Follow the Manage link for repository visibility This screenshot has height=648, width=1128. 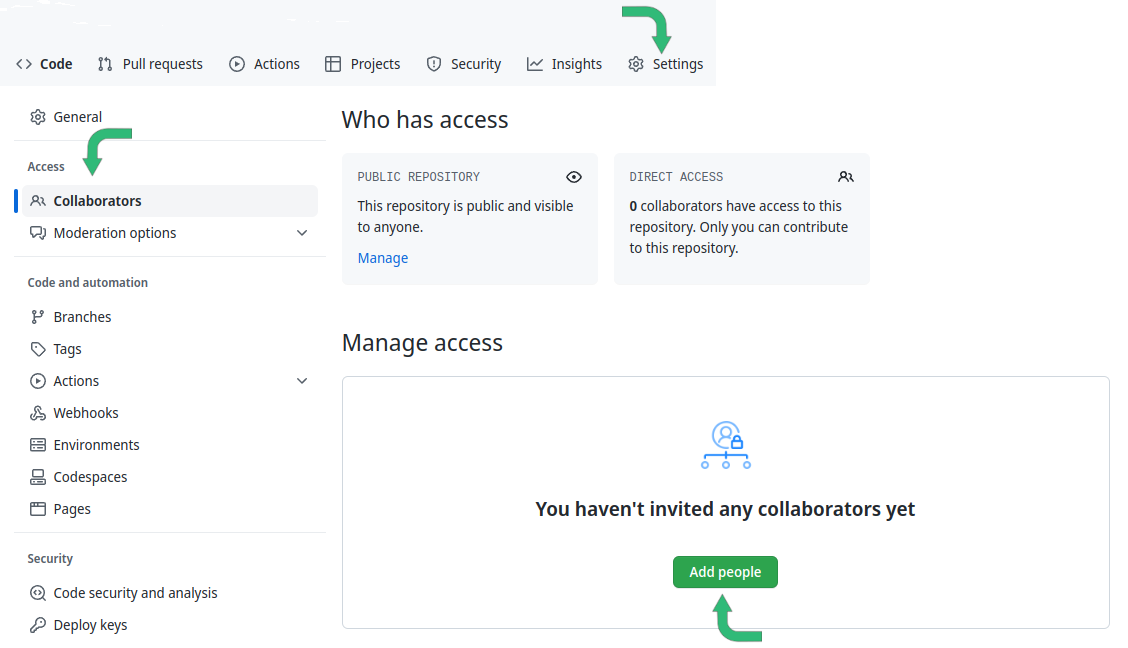pos(383,258)
